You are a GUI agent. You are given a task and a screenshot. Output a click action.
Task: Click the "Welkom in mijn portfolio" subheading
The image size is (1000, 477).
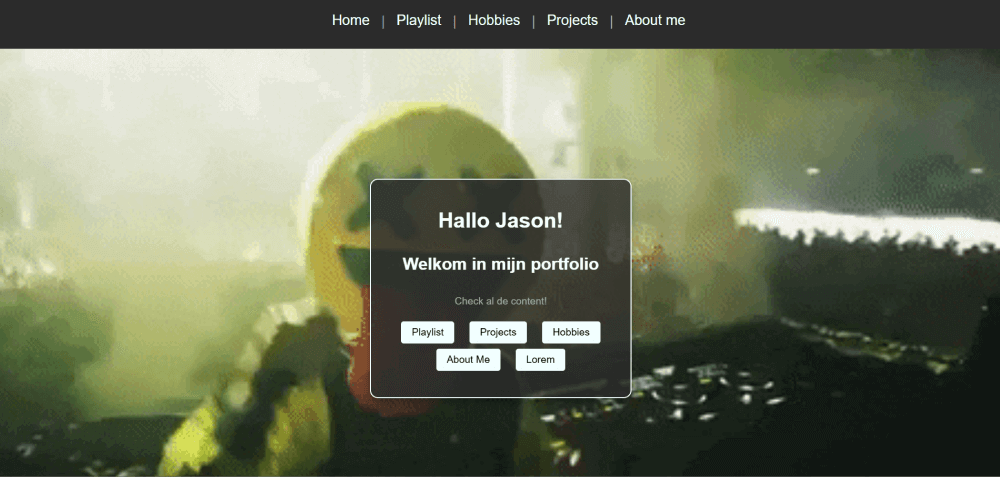[500, 264]
